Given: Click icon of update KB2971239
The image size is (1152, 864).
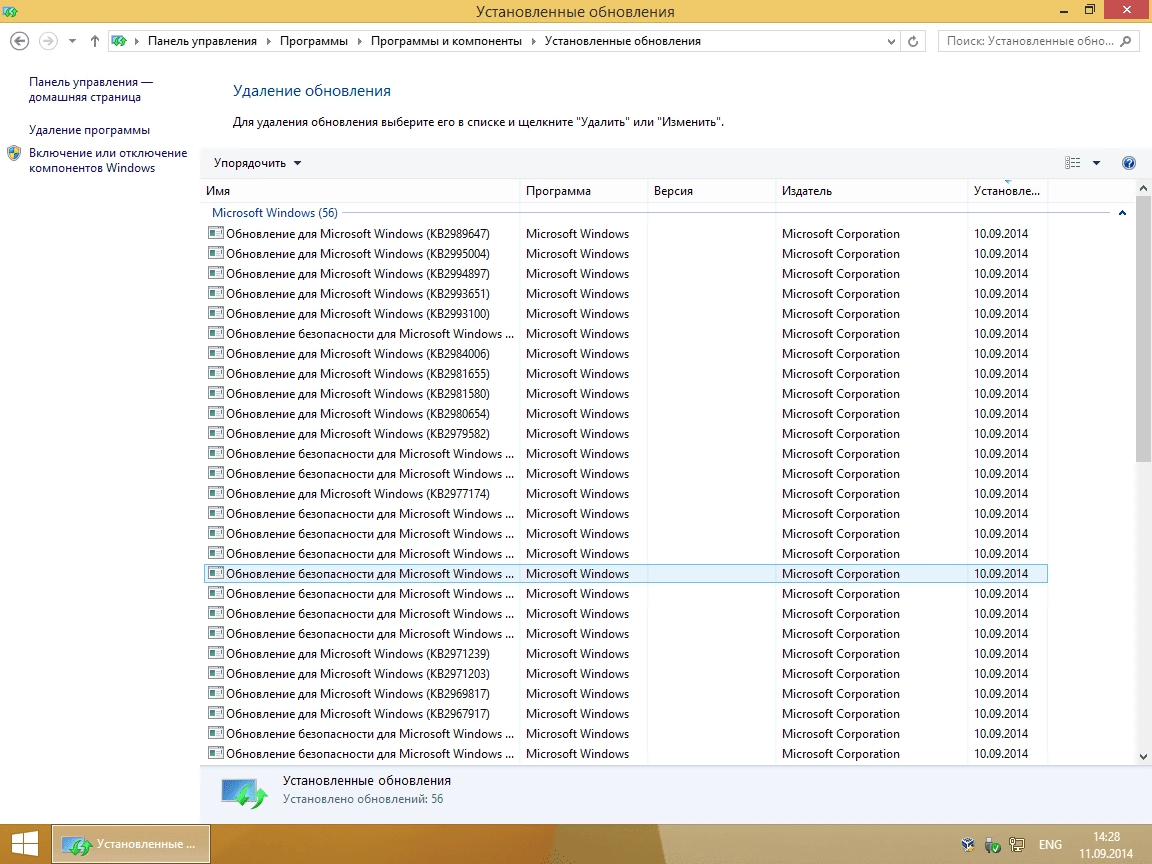Looking at the screenshot, I should coord(215,654).
